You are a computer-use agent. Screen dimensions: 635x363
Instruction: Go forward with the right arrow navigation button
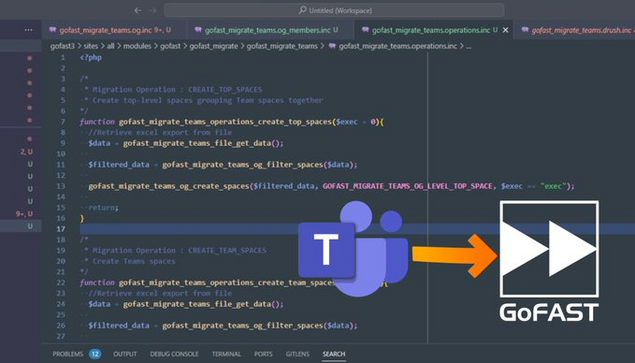(x=153, y=11)
